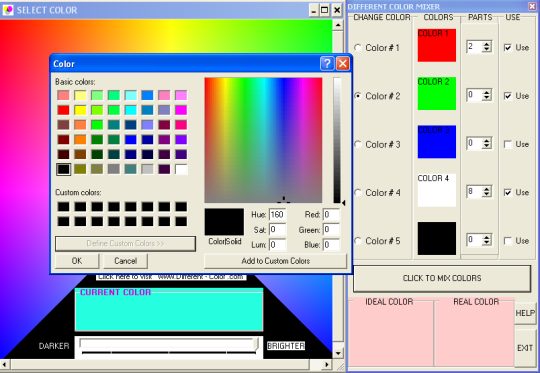
Task: Click the IDEAL COLOR result panel
Action: coord(391,333)
